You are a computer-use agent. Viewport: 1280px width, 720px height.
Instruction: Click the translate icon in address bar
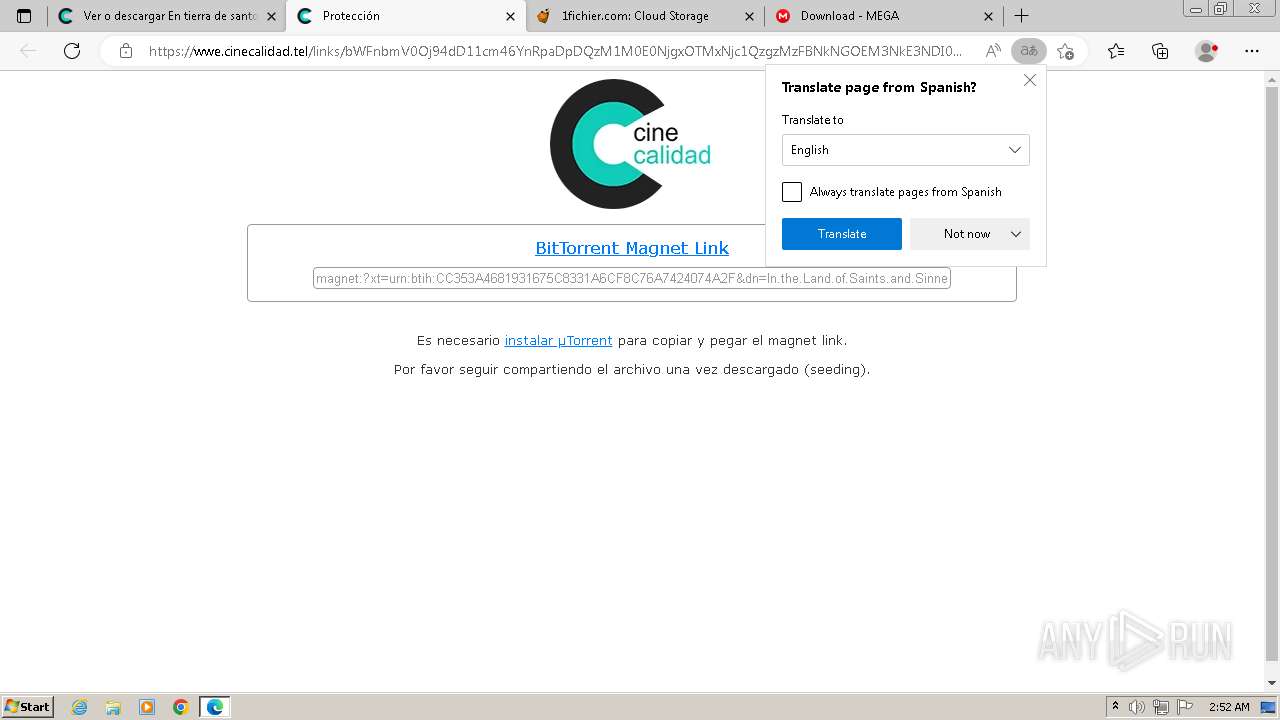pos(1029,51)
